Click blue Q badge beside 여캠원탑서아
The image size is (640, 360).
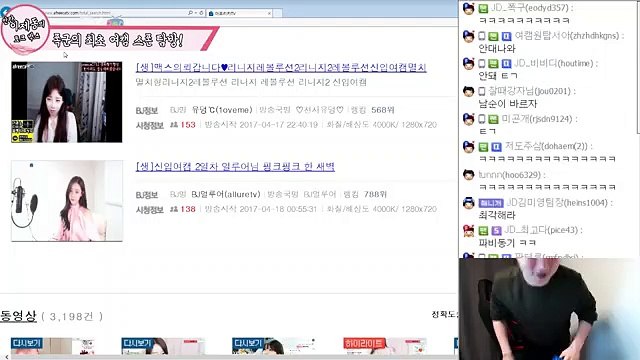[x=506, y=36]
